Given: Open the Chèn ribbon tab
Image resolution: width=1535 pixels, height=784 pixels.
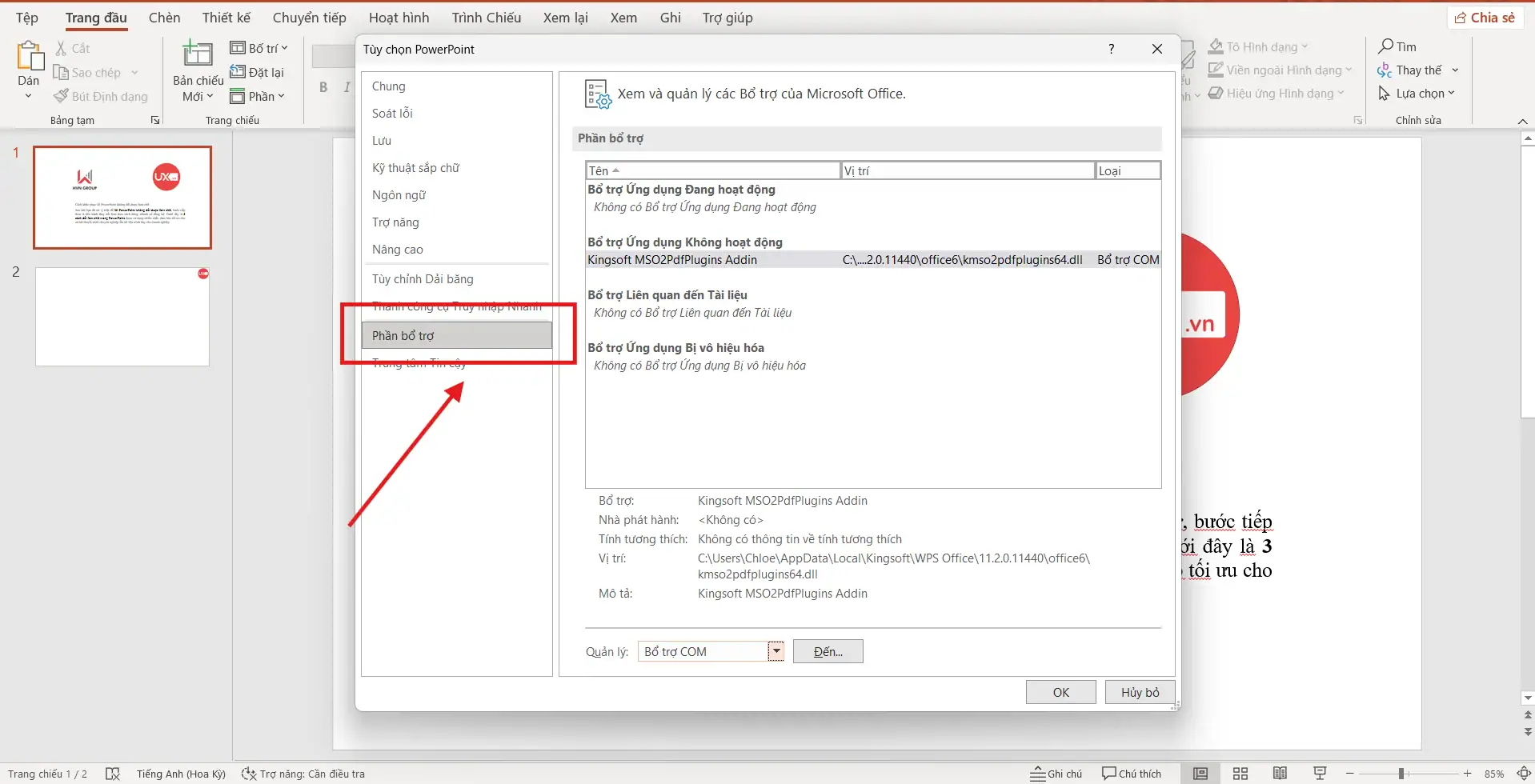Looking at the screenshot, I should click(164, 18).
